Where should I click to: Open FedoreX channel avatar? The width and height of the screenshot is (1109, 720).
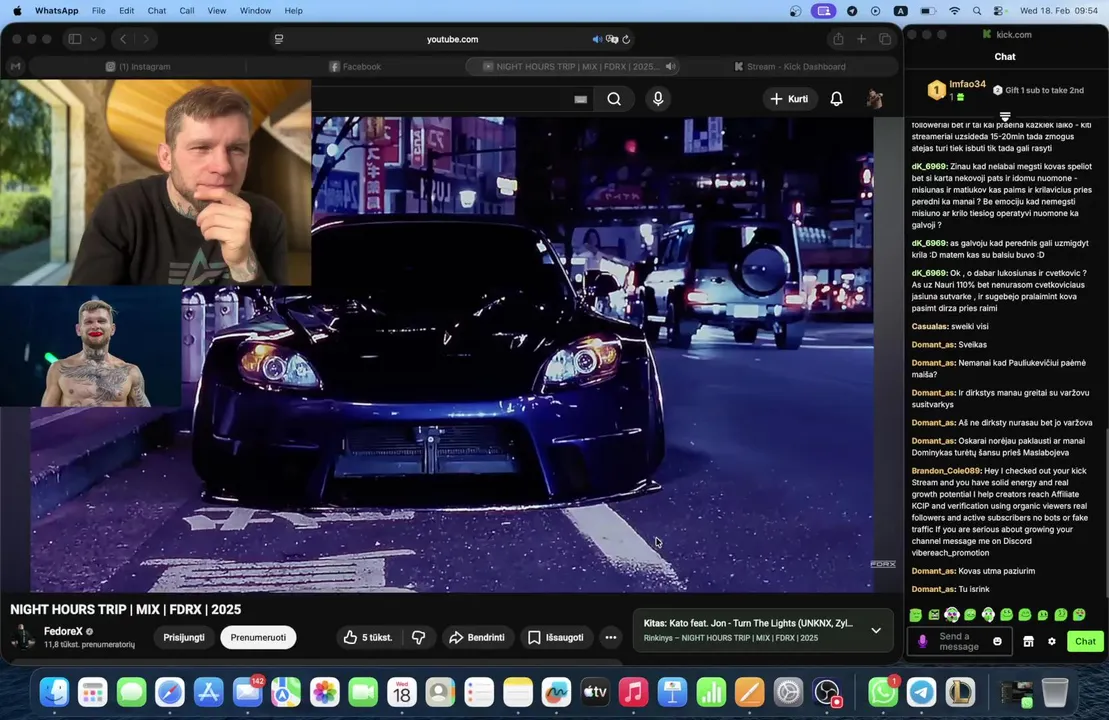pyautogui.click(x=23, y=637)
